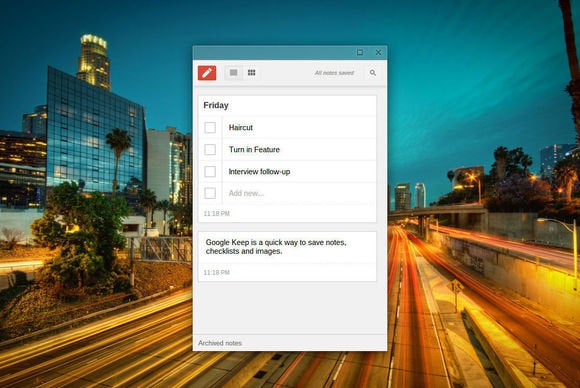Click the Haircut list item text

(x=240, y=128)
